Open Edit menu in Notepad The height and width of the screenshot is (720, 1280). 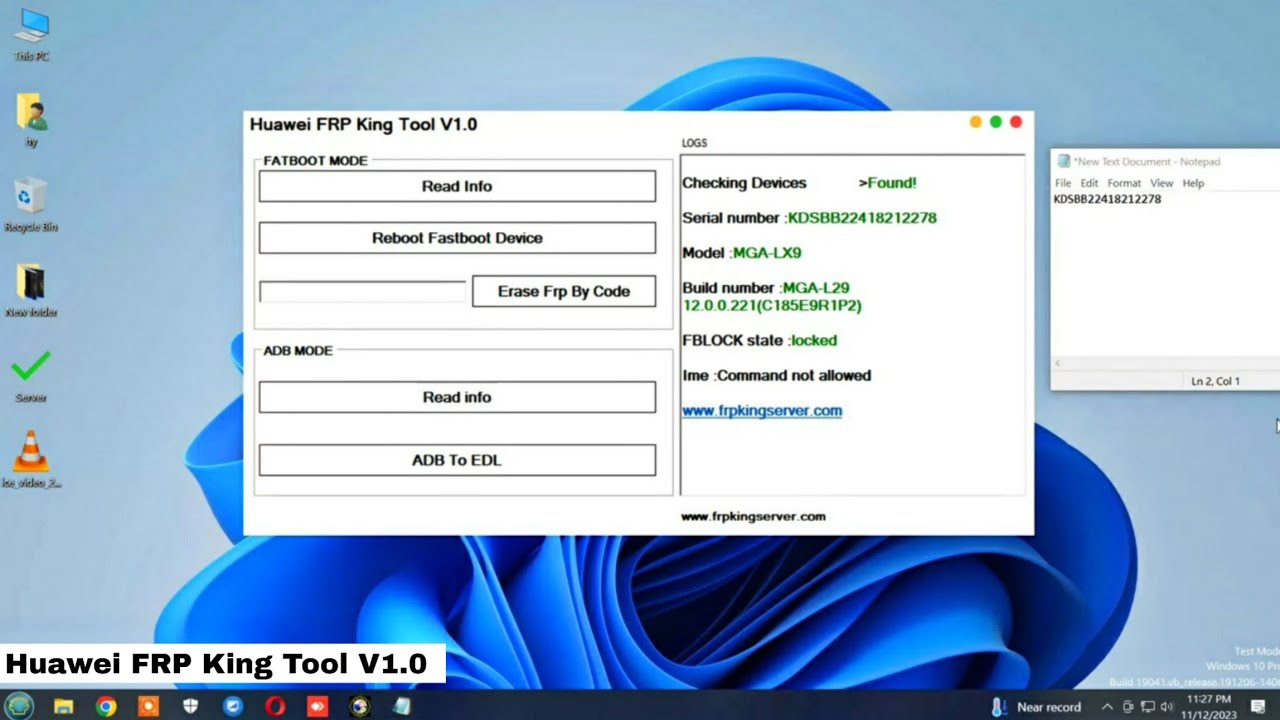click(x=1089, y=183)
